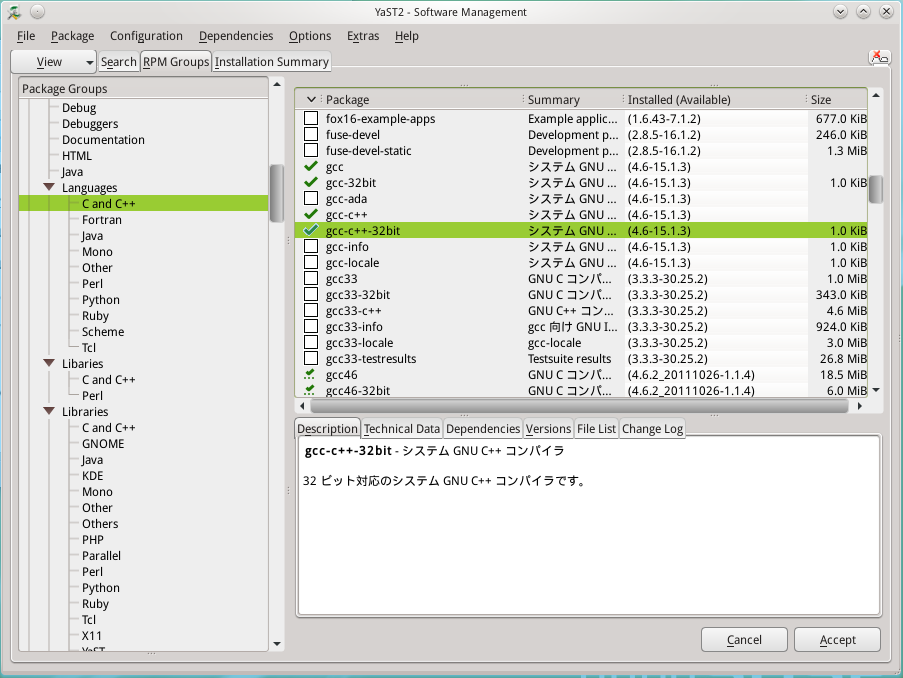Click the auto-install status icon for gcc46-32bit
This screenshot has width=903, height=678.
coord(310,390)
